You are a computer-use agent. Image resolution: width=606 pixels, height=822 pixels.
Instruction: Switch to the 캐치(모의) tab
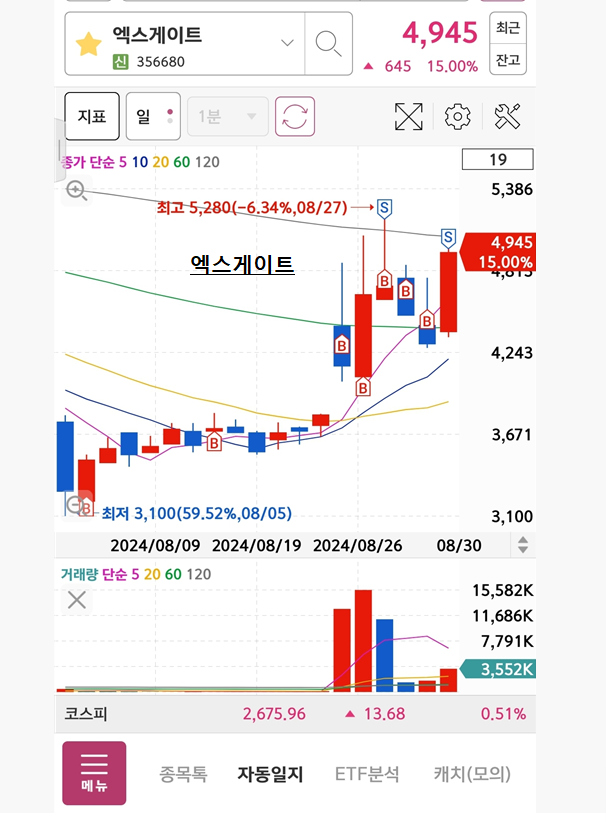coord(472,774)
